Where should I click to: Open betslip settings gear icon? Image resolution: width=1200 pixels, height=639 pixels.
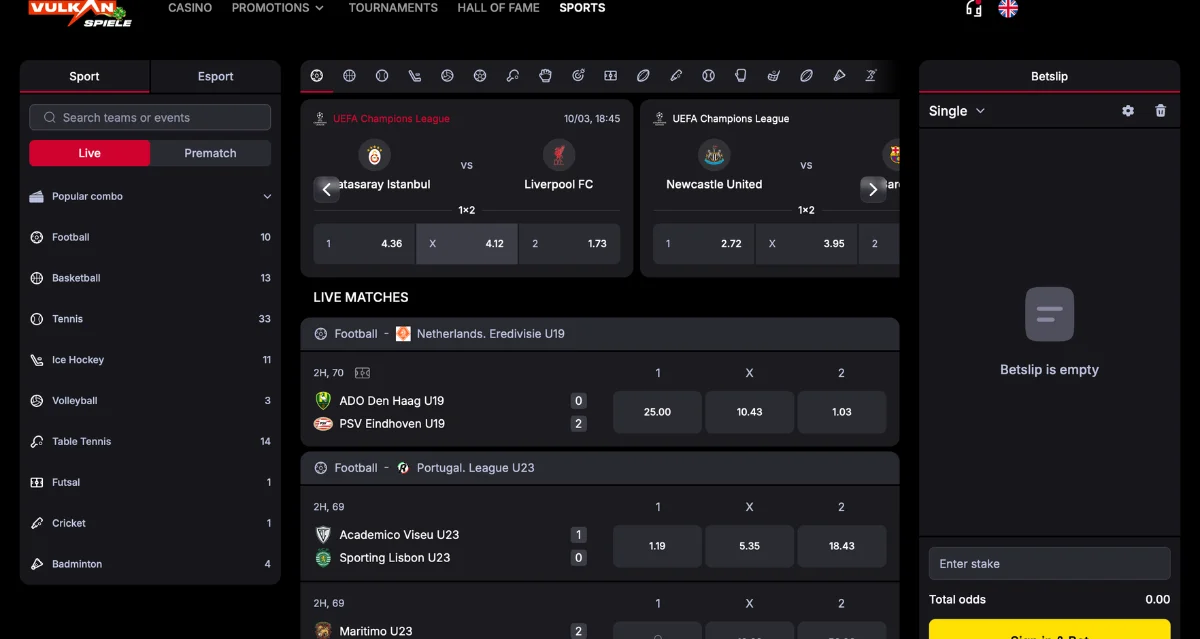(x=1128, y=111)
